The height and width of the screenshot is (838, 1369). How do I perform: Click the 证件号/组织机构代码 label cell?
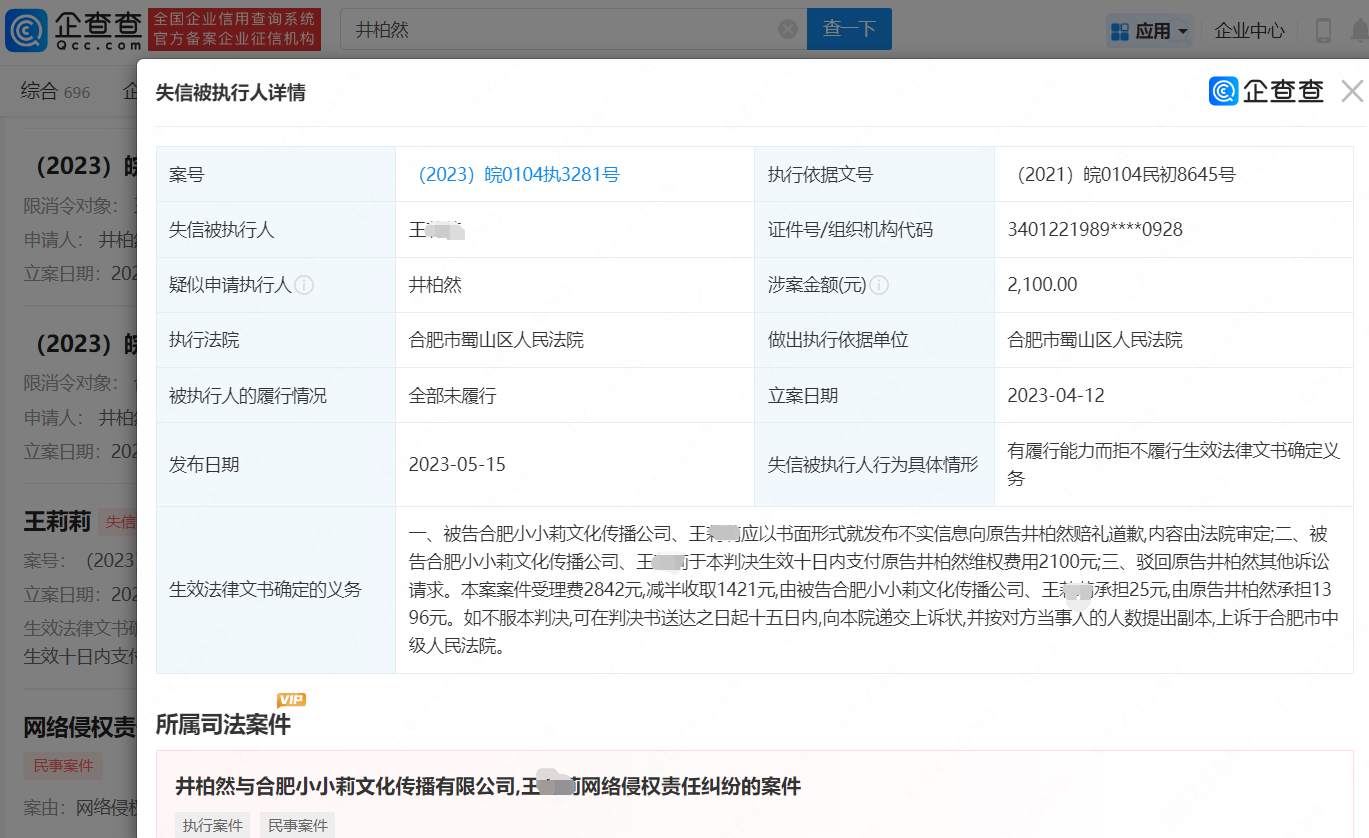[874, 229]
